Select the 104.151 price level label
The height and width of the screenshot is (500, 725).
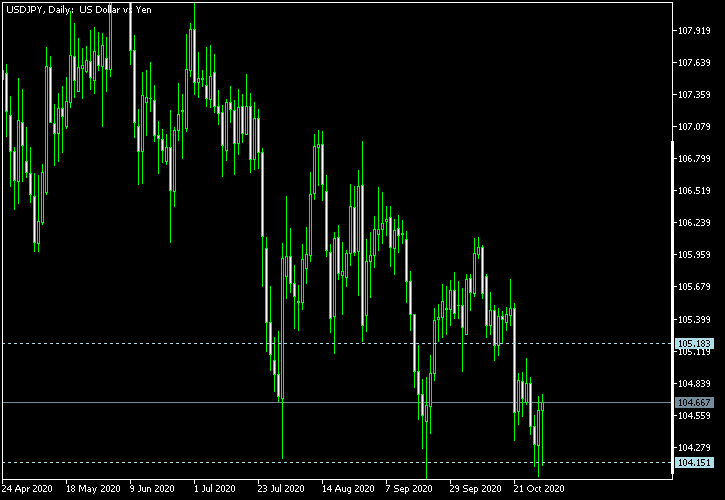[x=694, y=463]
